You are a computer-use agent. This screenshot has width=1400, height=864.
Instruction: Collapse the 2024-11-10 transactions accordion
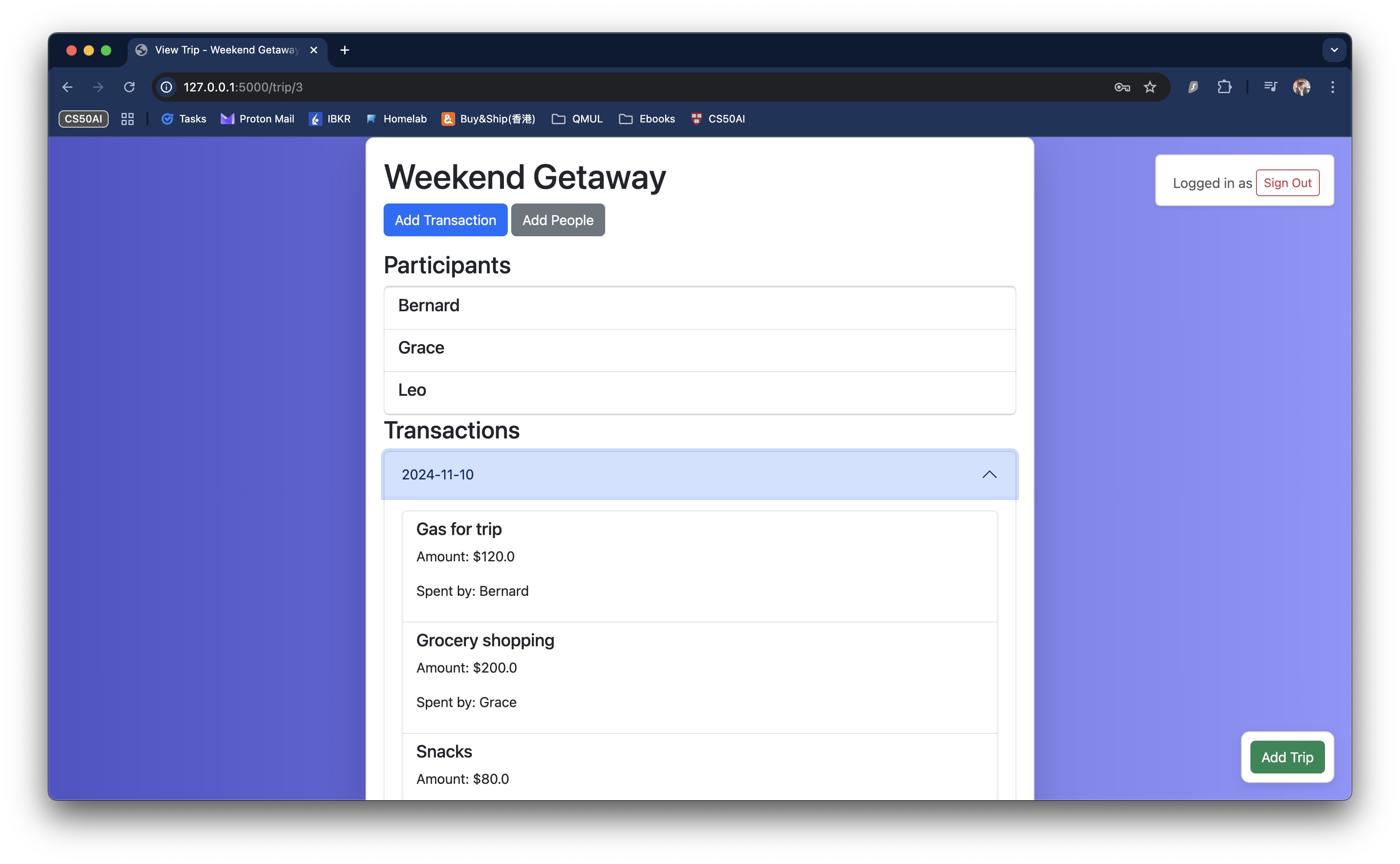point(700,475)
